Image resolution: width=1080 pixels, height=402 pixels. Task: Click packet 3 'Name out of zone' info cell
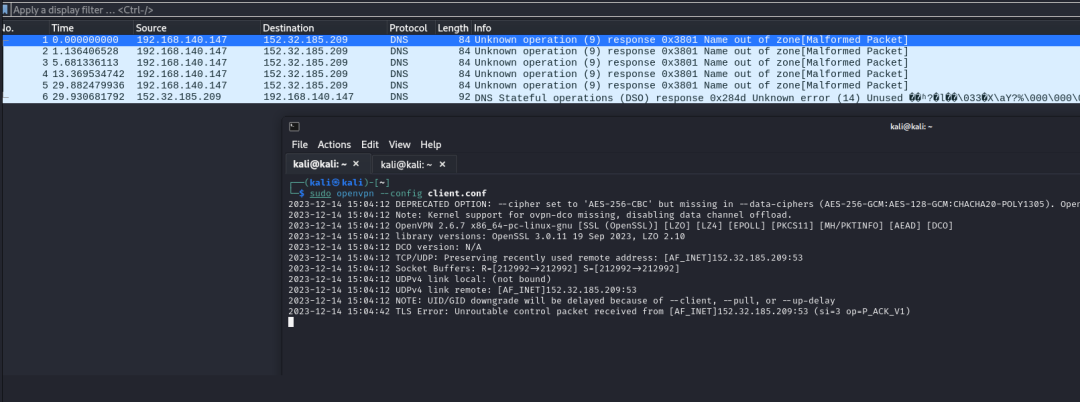tap(691, 63)
